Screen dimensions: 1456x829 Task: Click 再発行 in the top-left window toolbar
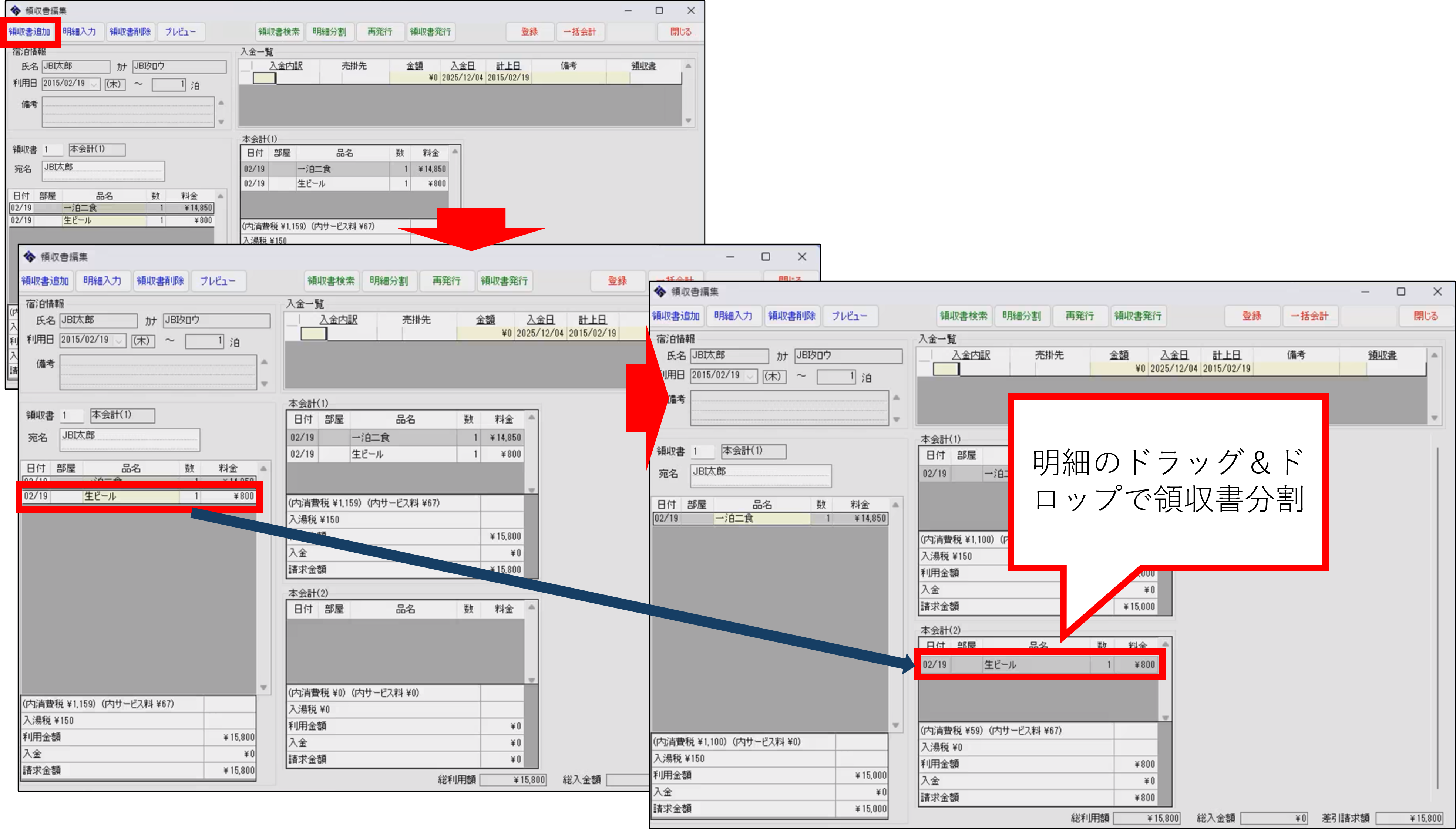tap(380, 32)
